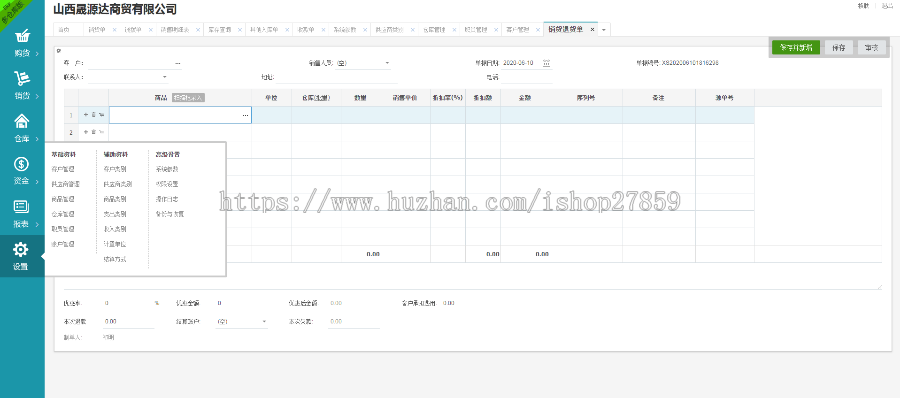Click the 帮助 link at top right

(x=863, y=6)
